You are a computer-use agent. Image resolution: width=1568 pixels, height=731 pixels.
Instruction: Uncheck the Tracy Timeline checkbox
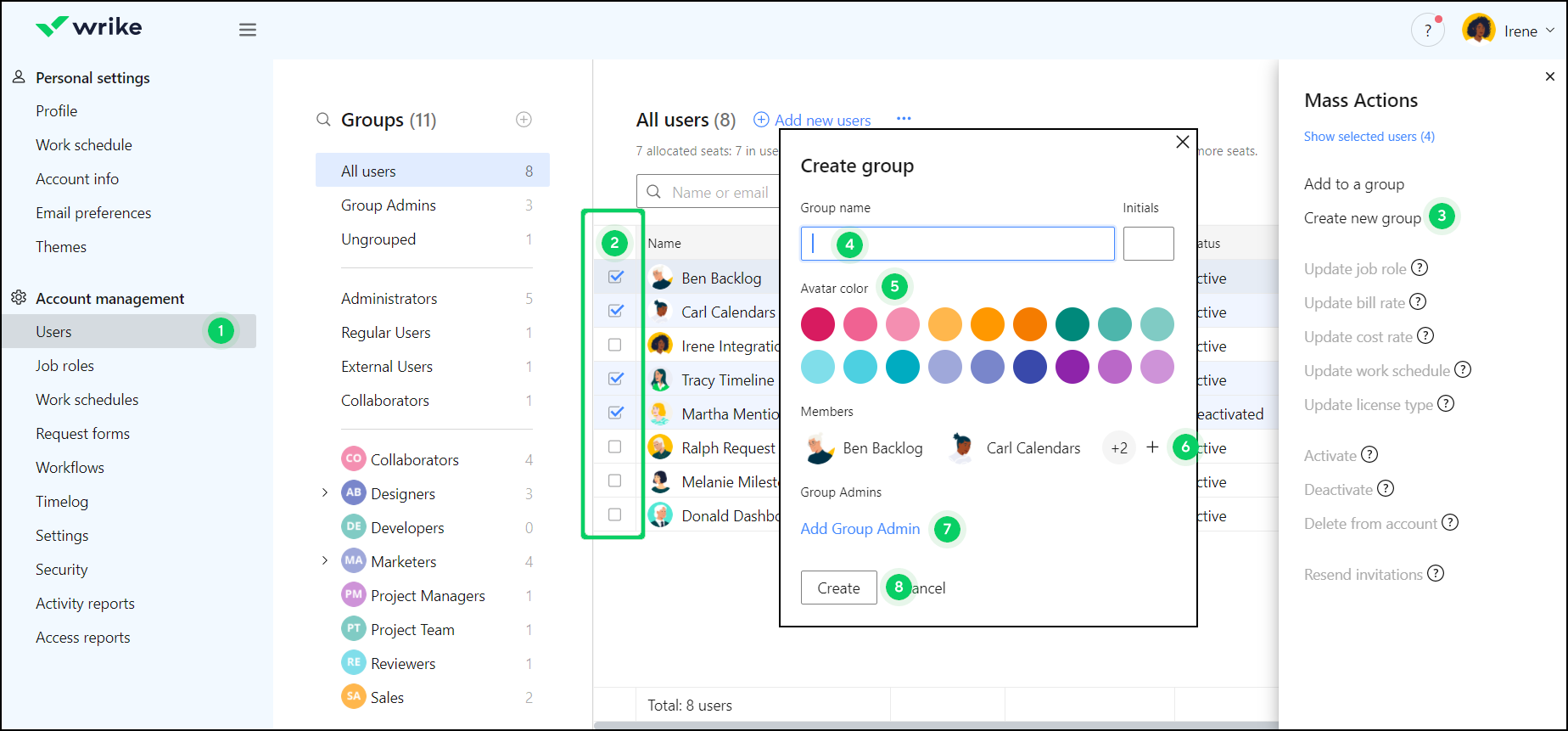616,379
